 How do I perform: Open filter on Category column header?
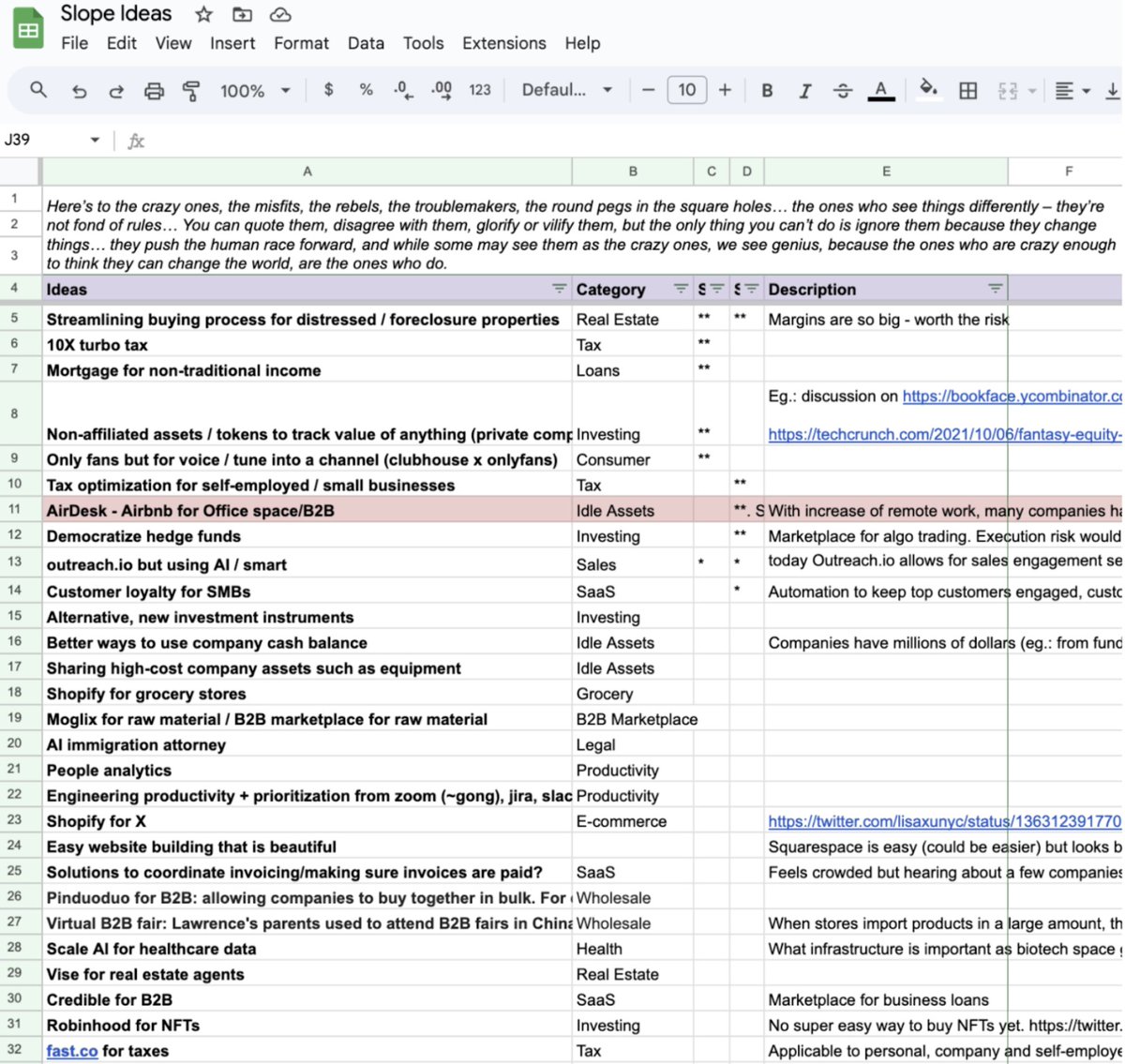(681, 289)
